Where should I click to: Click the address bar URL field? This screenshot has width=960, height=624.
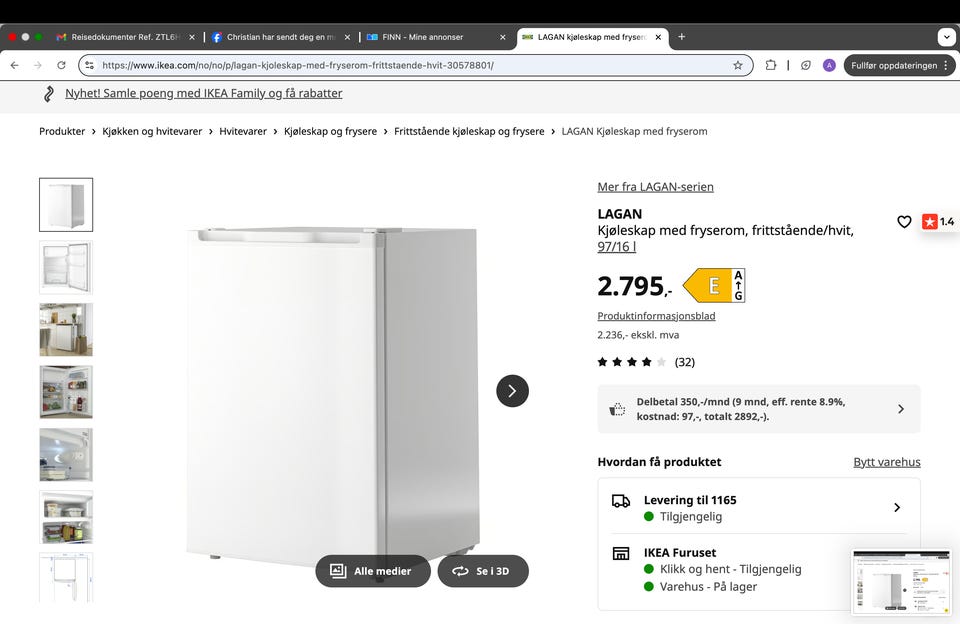click(415, 66)
